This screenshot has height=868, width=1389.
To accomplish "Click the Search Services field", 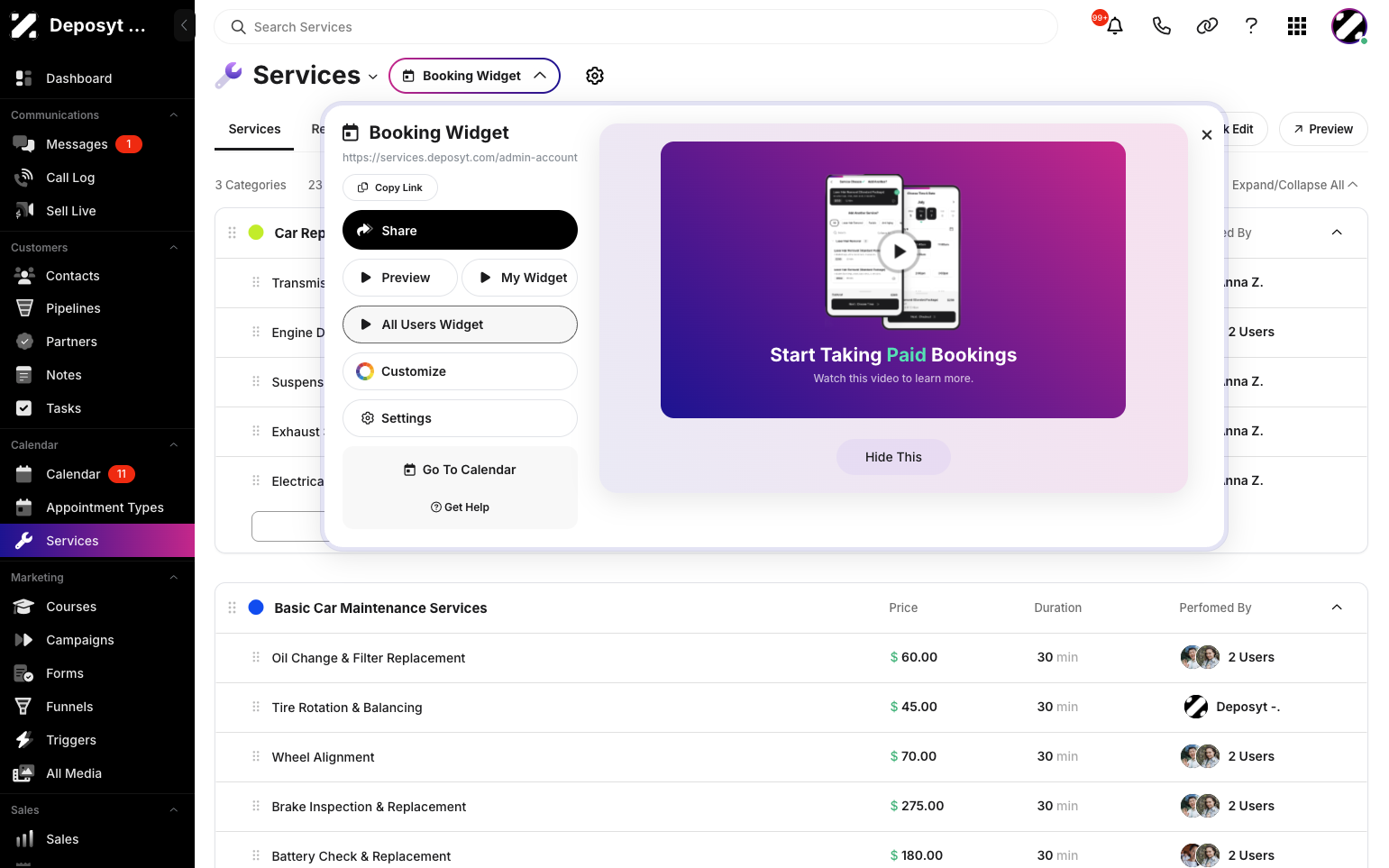I will tap(635, 27).
